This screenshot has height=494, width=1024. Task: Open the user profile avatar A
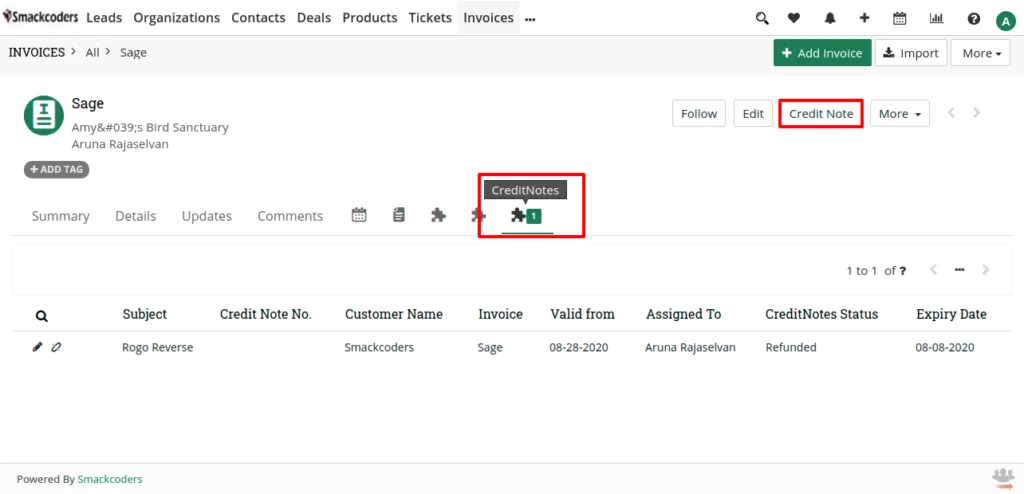click(x=1005, y=21)
